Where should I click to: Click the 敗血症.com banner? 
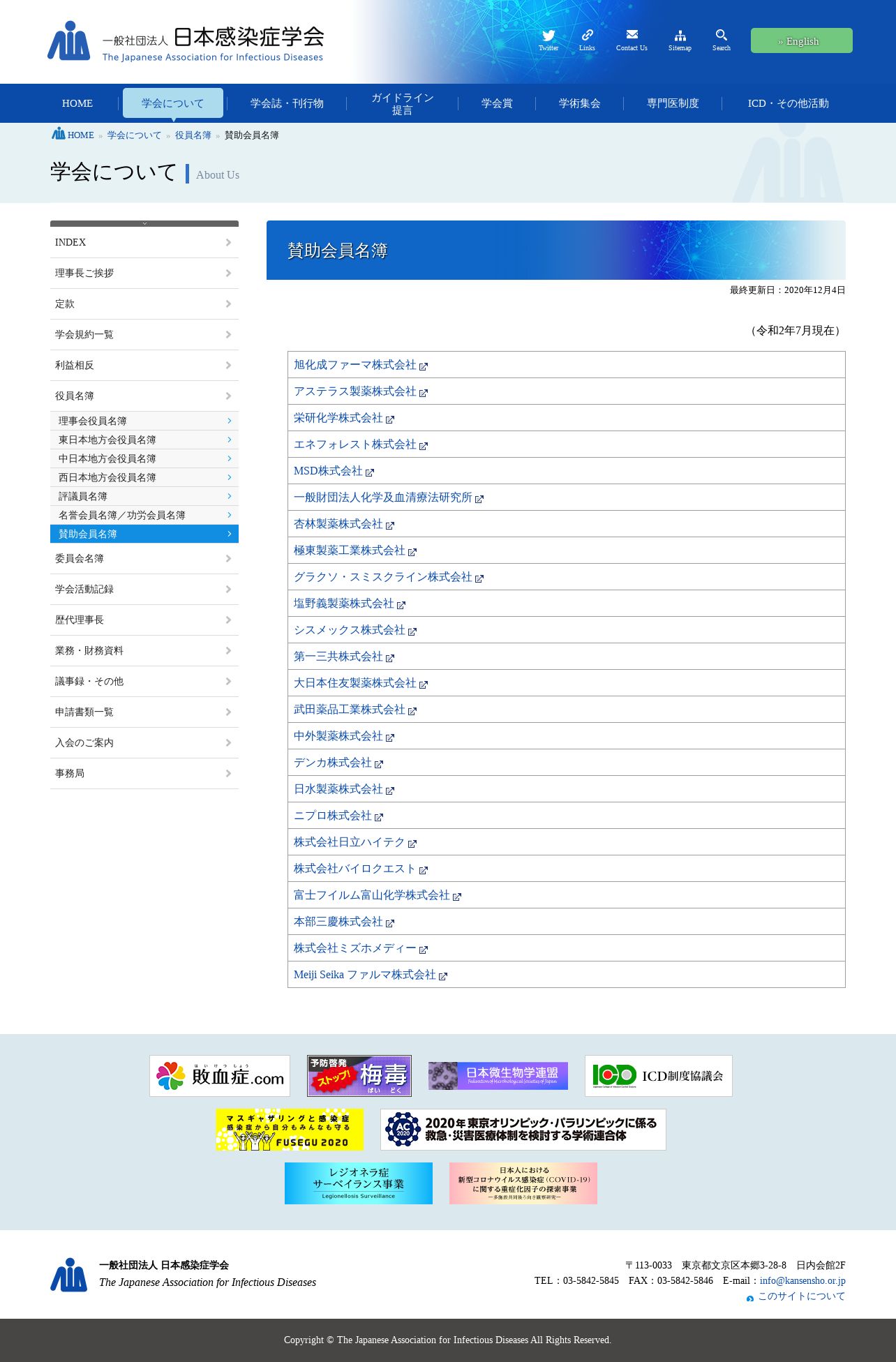(x=220, y=1076)
